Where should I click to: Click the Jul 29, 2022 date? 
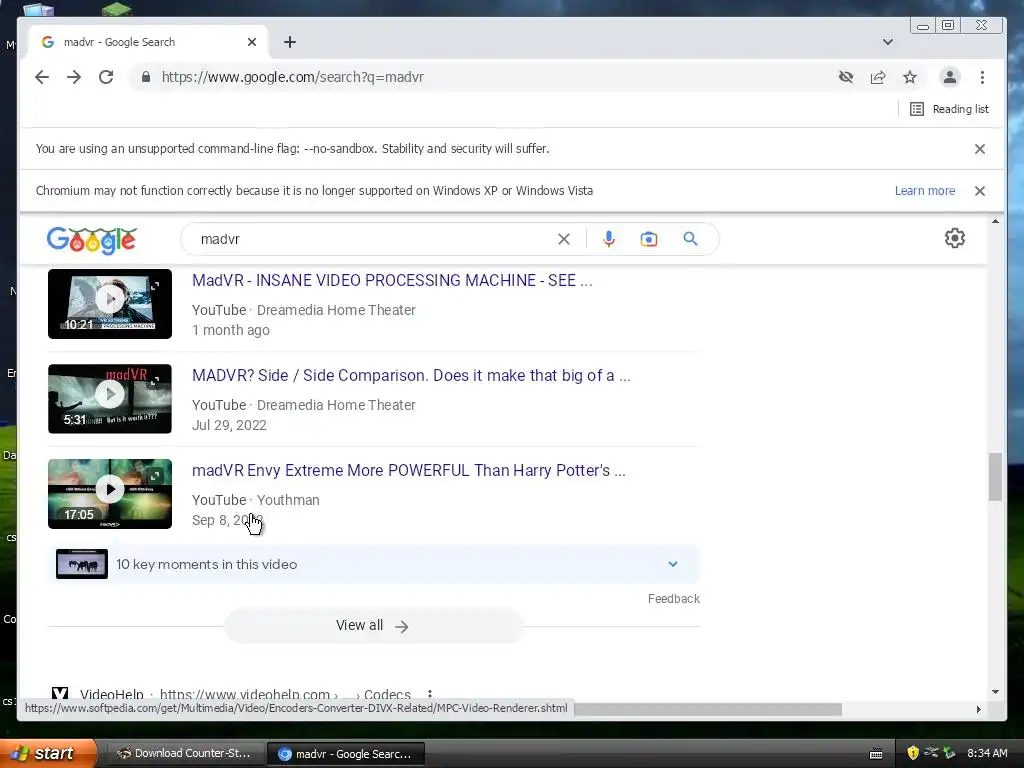pos(229,425)
